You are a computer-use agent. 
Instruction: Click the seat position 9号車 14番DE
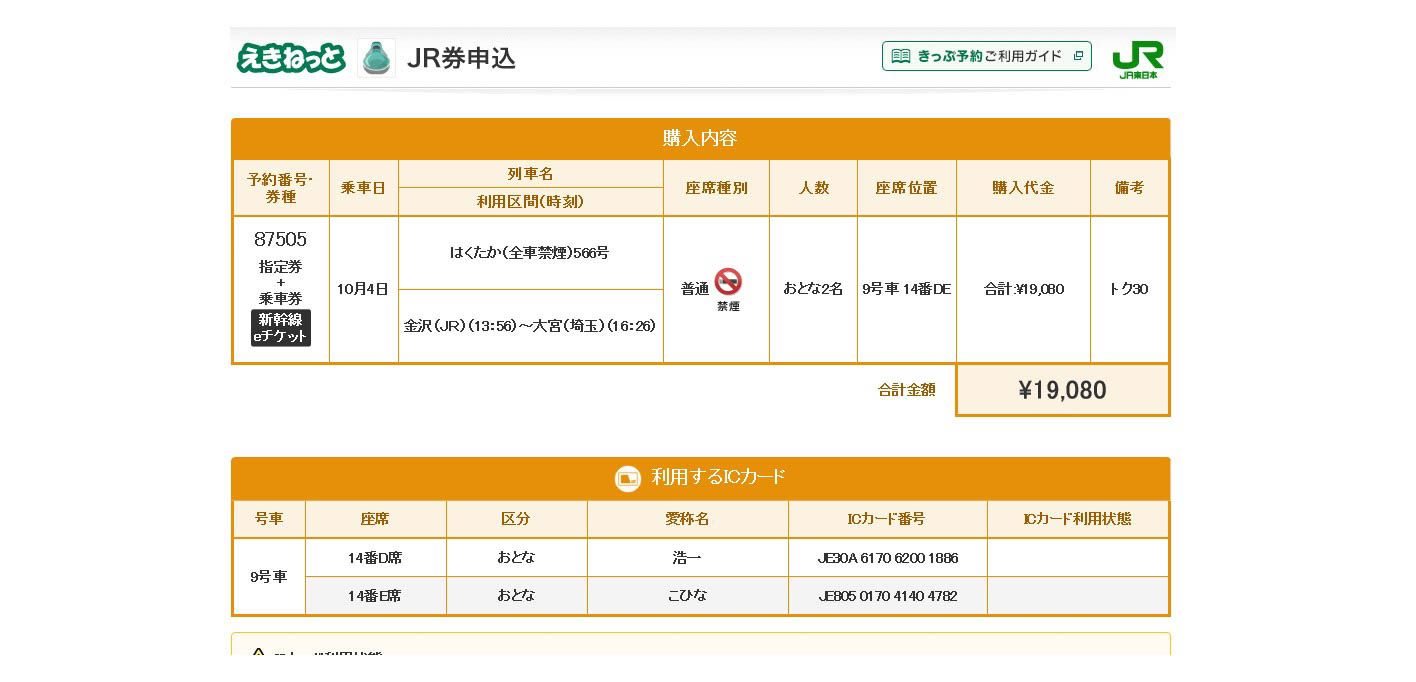click(x=906, y=289)
